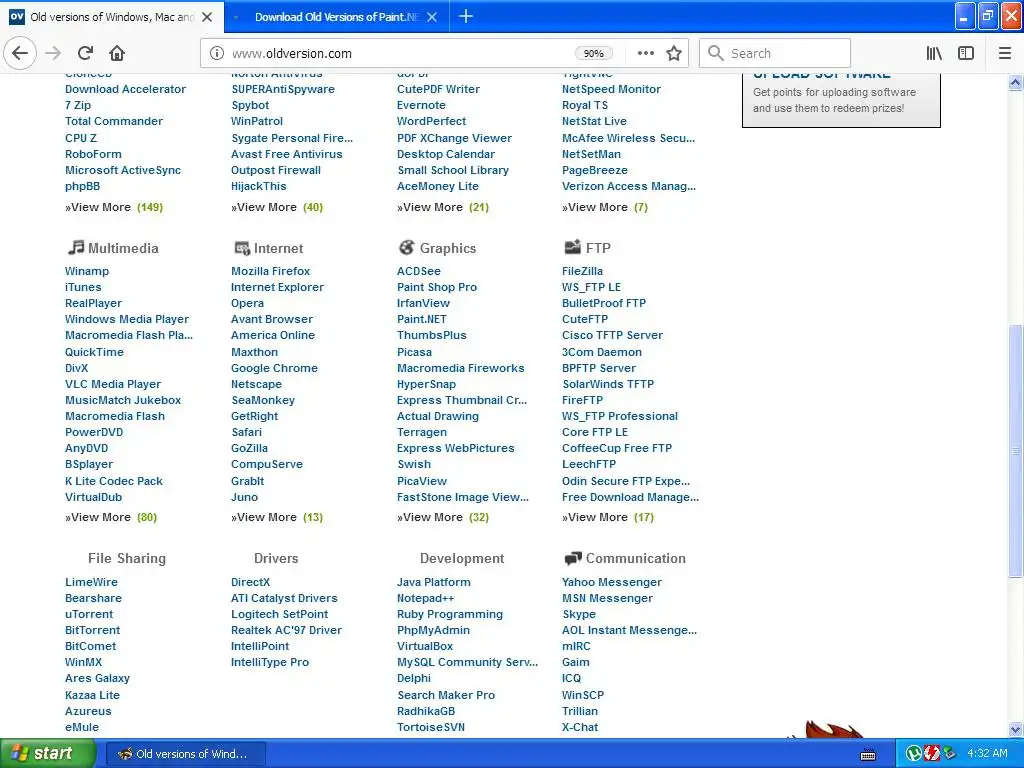Expand View More (21) list
This screenshot has height=768, width=1024.
(x=443, y=207)
